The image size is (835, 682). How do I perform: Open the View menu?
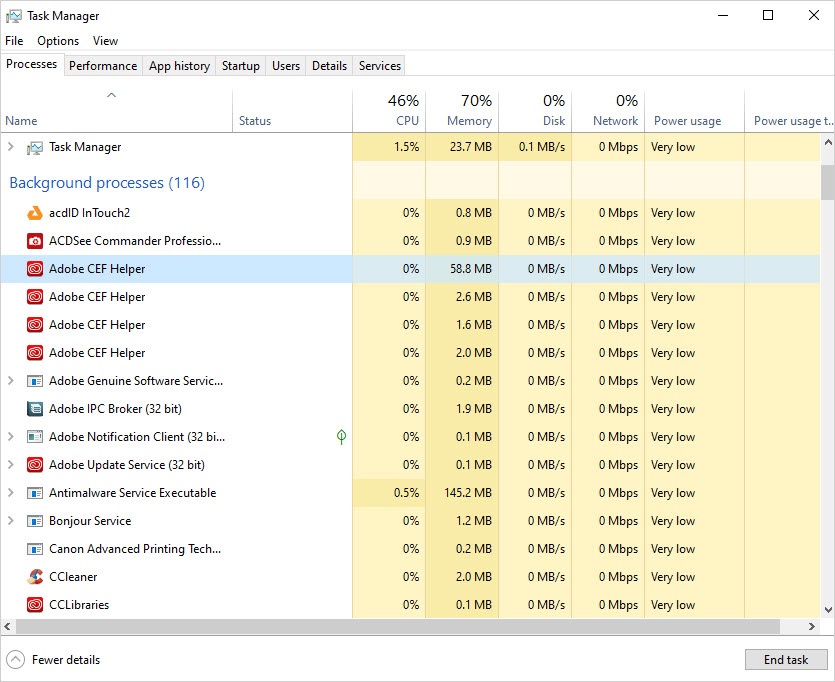(105, 41)
